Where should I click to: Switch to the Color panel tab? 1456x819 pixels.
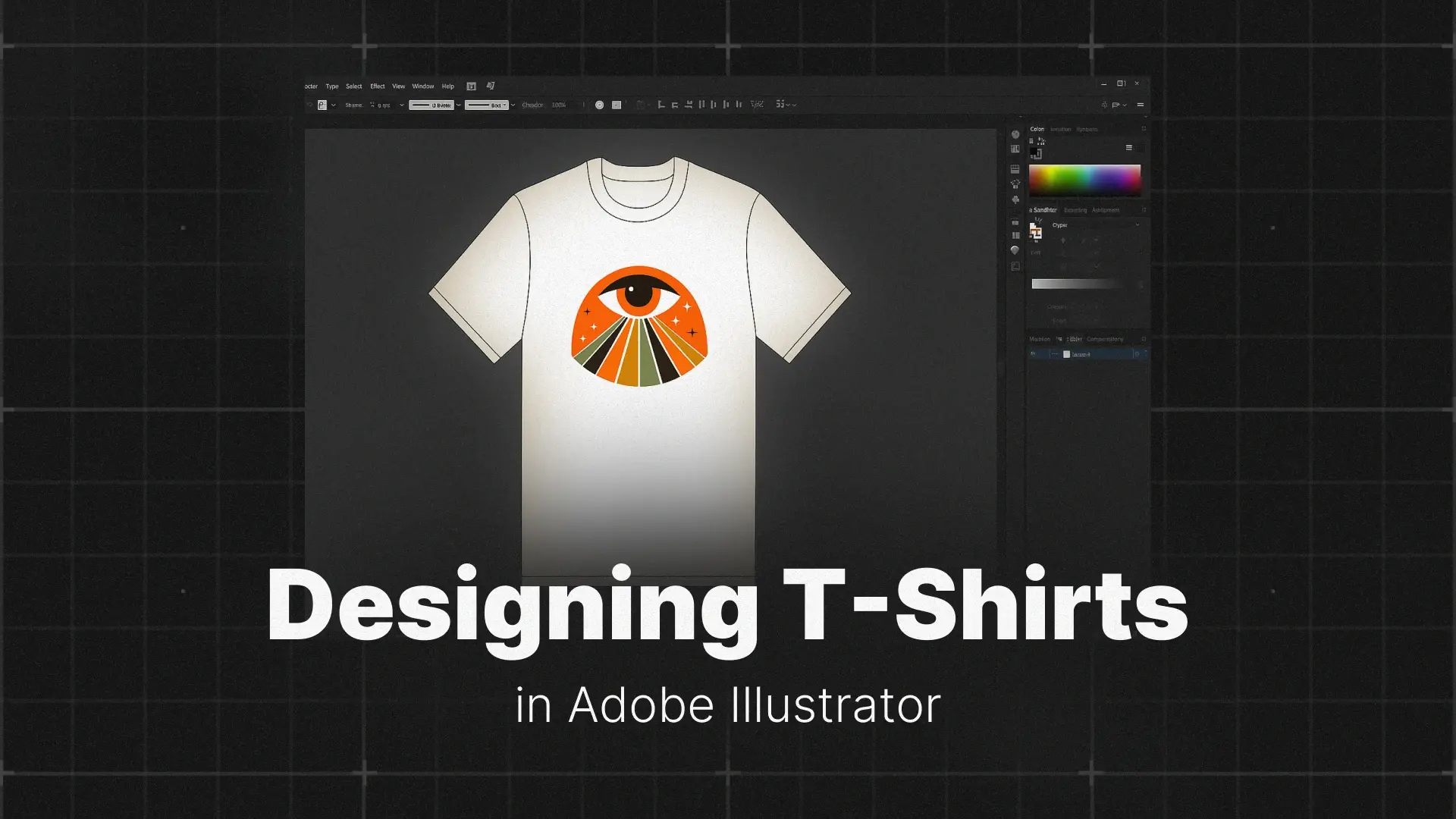(x=1037, y=129)
